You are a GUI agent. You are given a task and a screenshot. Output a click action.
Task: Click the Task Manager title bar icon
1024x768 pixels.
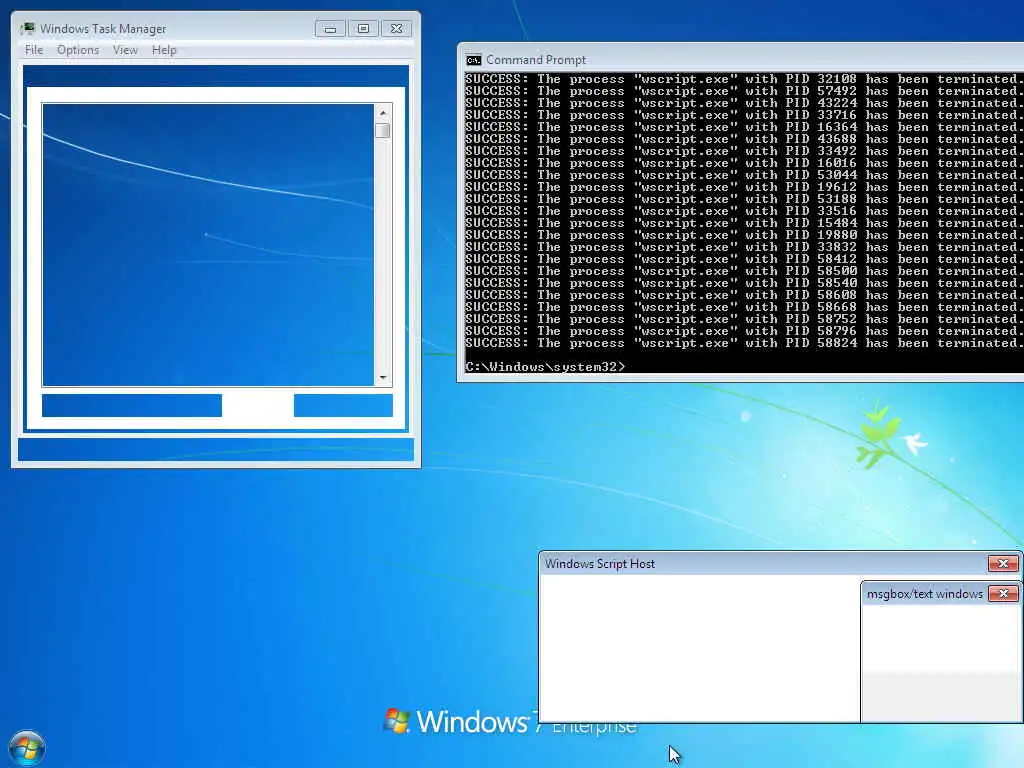click(x=27, y=28)
